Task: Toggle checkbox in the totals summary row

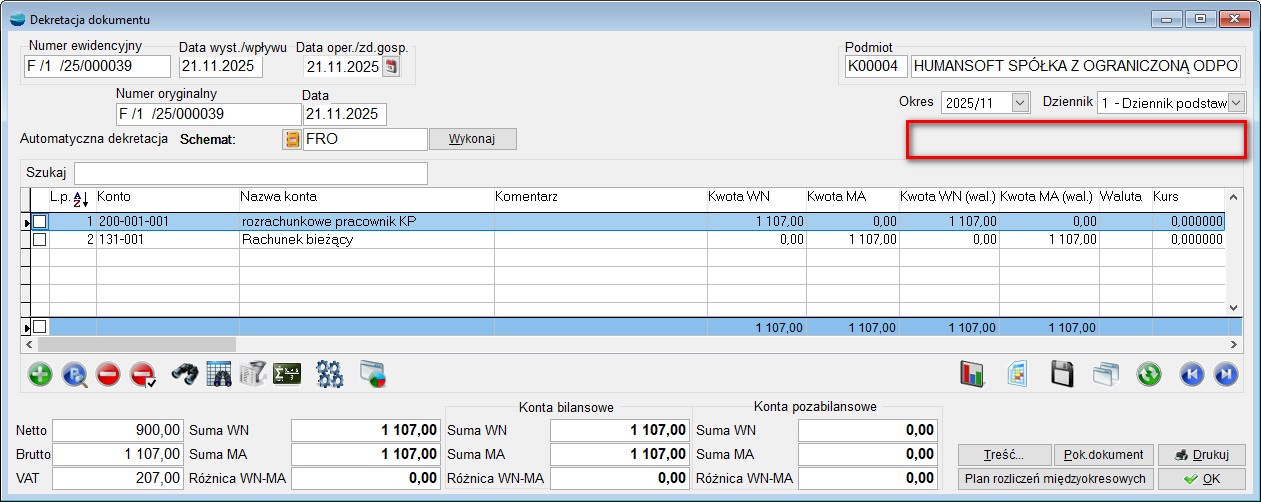Action: (40, 327)
